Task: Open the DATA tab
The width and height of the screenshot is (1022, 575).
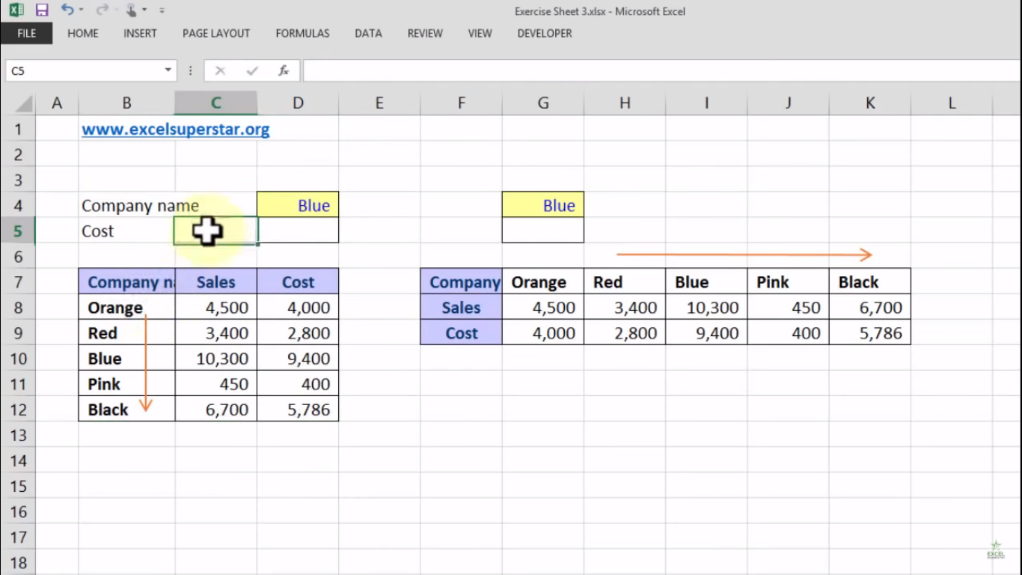Action: (x=368, y=33)
